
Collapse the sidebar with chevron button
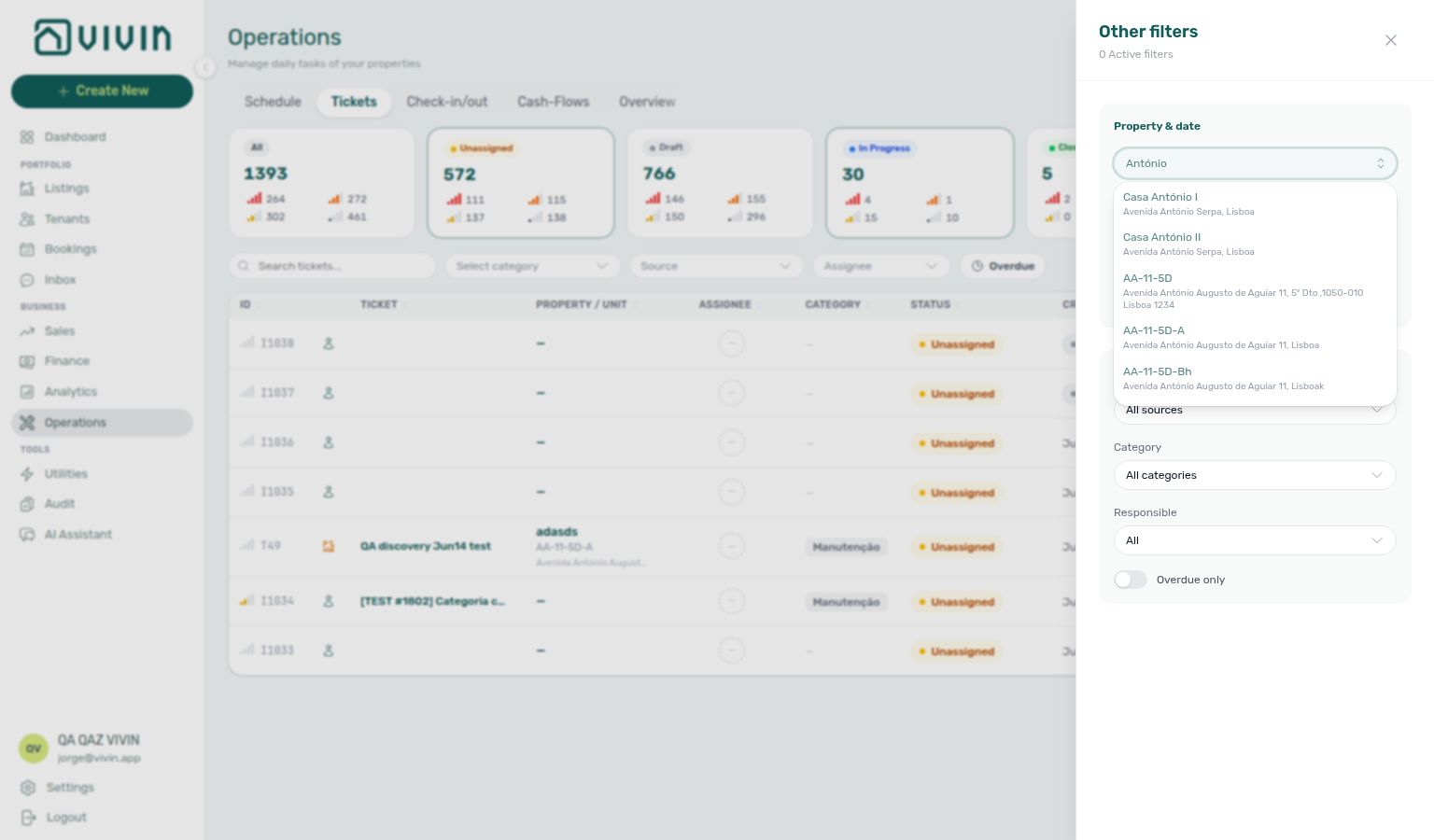(x=205, y=66)
